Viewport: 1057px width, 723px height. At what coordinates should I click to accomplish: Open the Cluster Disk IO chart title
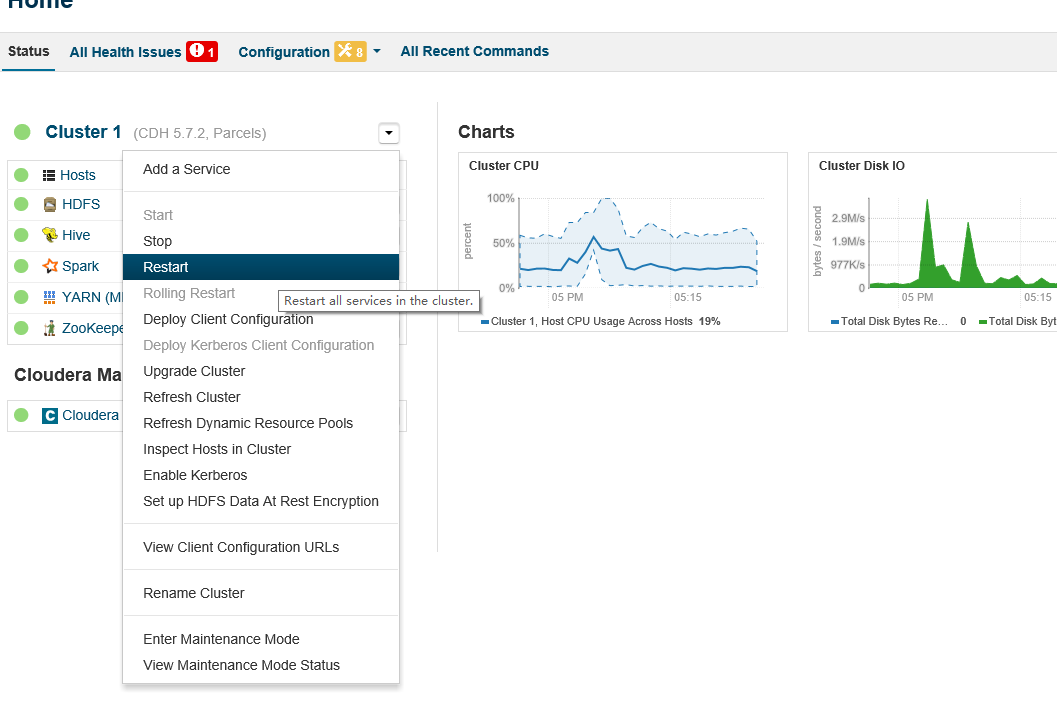click(862, 166)
